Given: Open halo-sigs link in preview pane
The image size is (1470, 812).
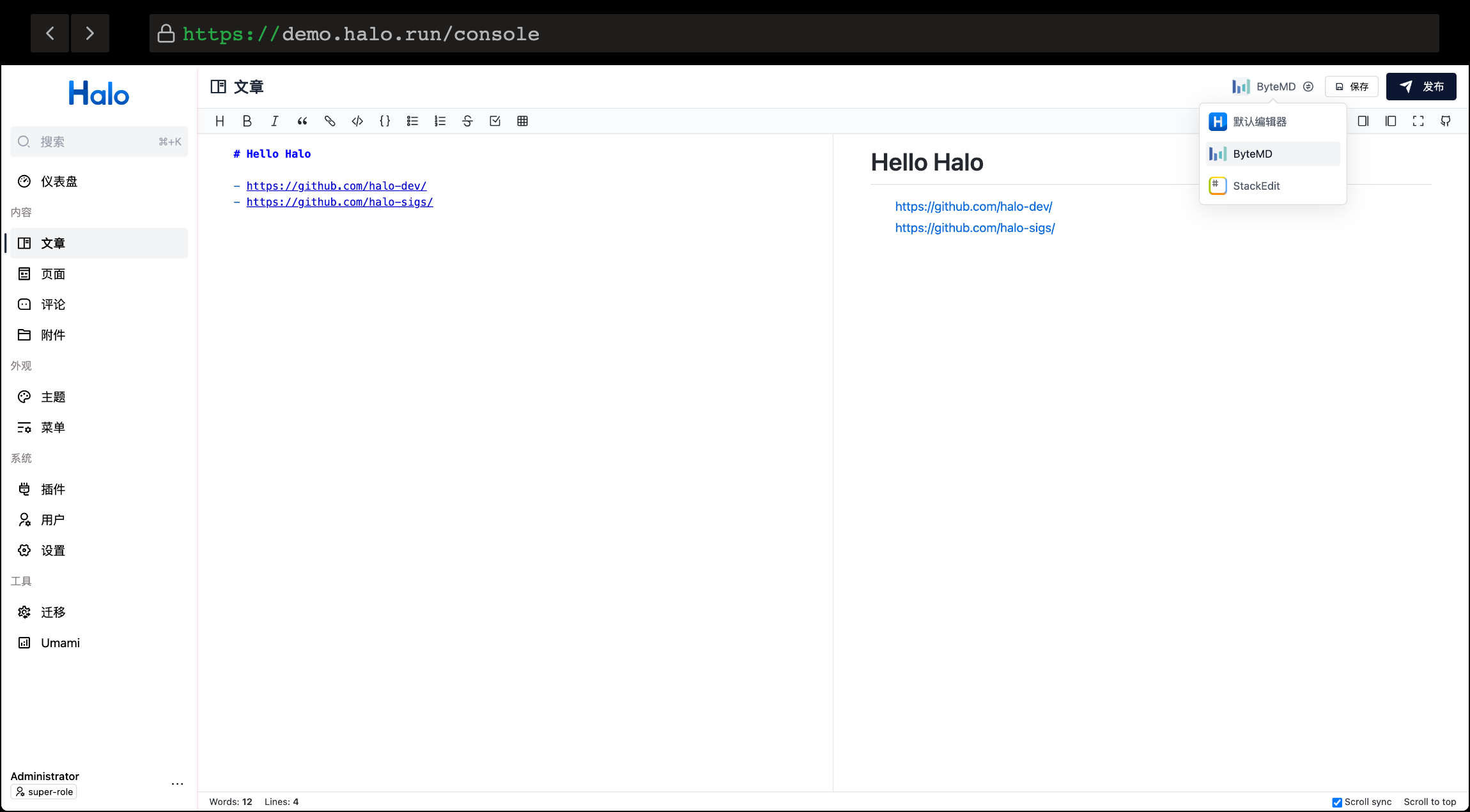Looking at the screenshot, I should 975,228.
